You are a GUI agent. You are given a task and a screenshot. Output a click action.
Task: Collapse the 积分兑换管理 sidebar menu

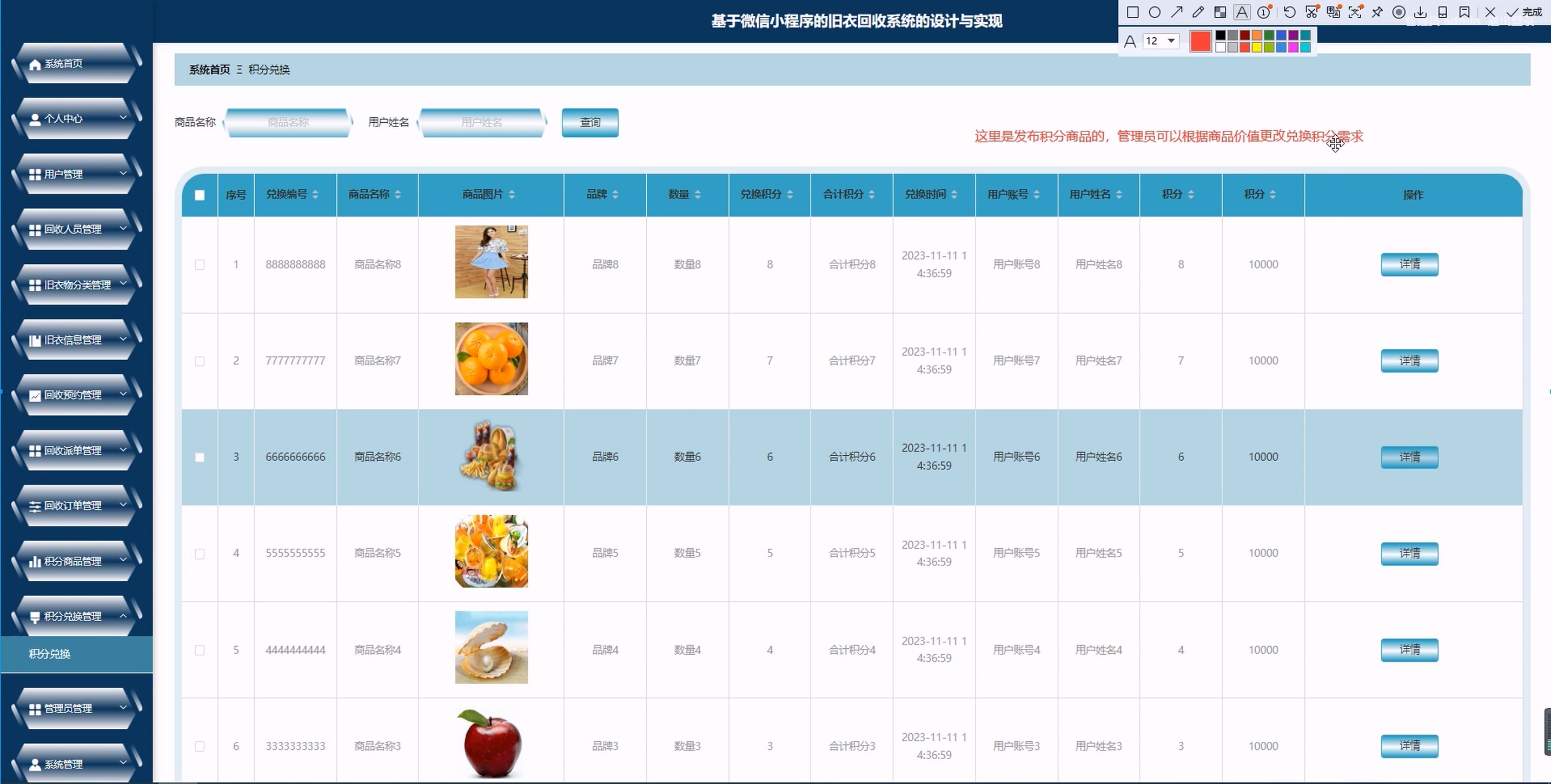pyautogui.click(x=76, y=616)
